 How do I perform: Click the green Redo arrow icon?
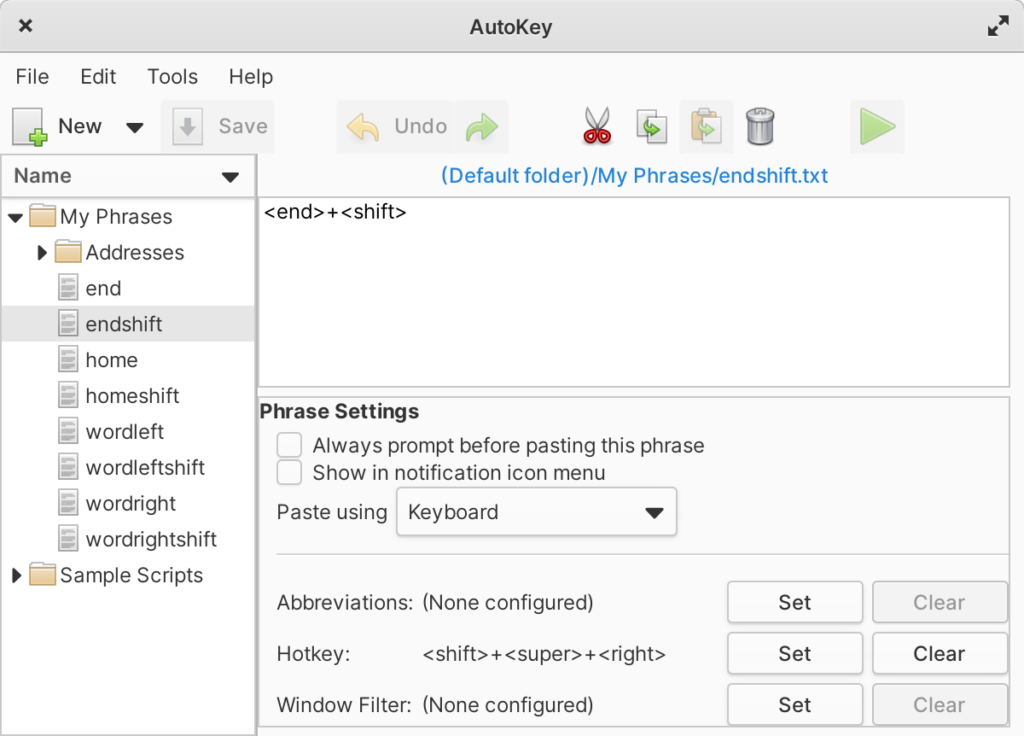pos(482,127)
